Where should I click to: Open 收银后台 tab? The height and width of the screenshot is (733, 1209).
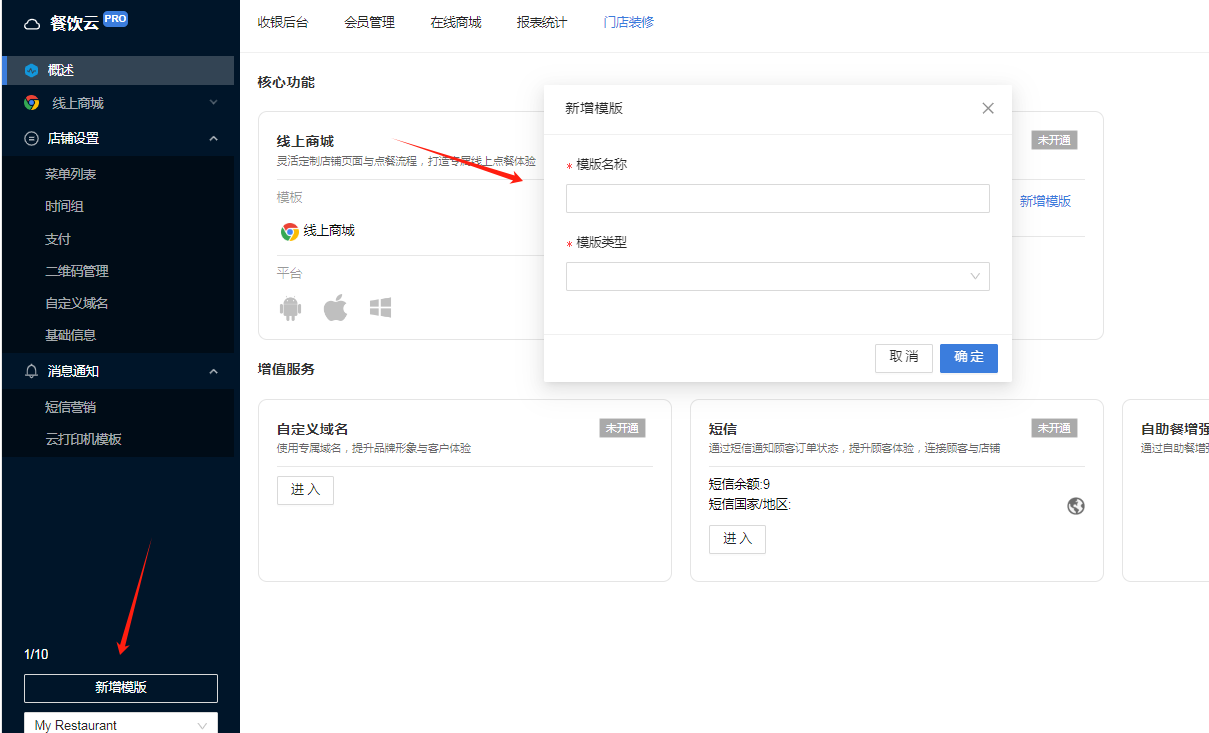[x=283, y=22]
